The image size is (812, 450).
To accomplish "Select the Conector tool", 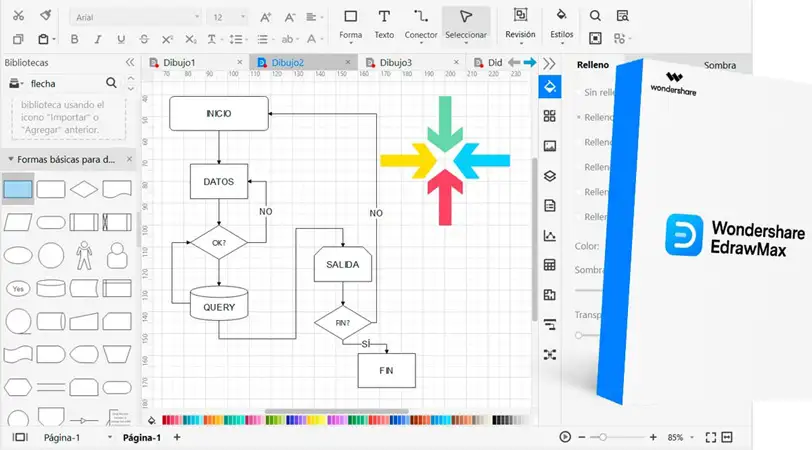I will [x=420, y=25].
